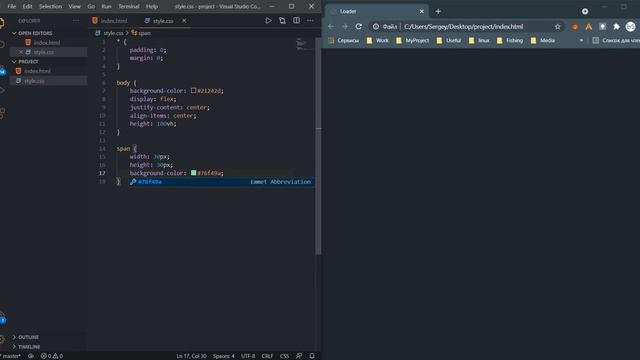Open the linux bookmarks folder
The image size is (640, 360).
[479, 40]
